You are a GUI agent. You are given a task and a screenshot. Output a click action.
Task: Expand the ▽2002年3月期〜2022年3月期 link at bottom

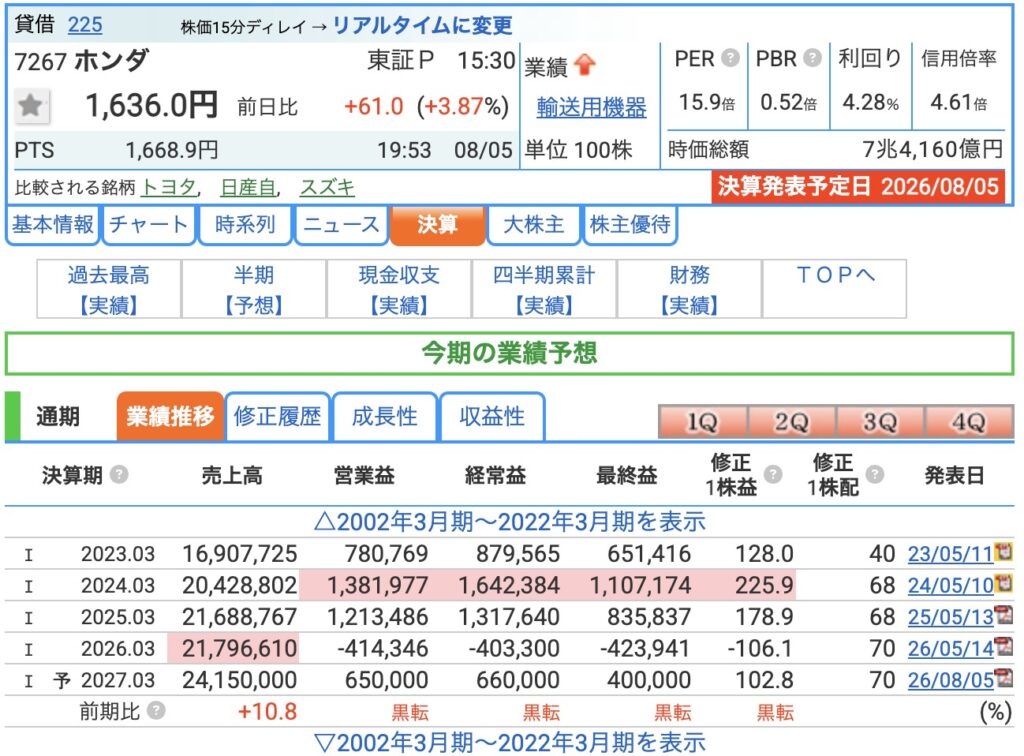509,742
